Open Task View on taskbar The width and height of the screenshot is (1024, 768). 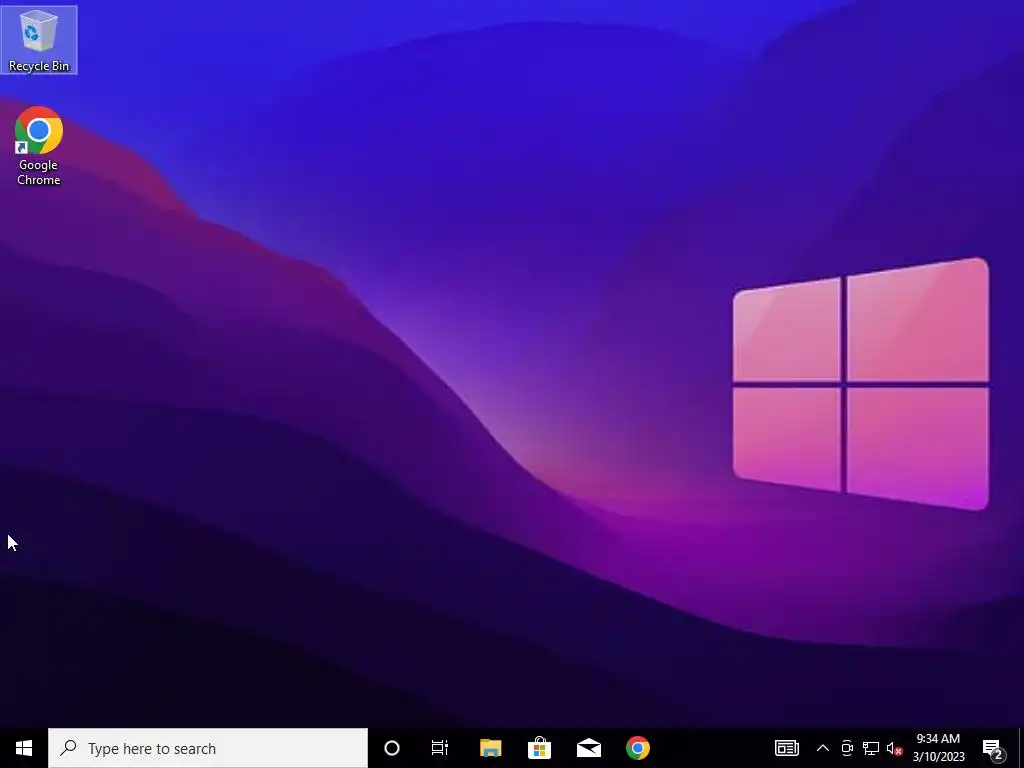[x=440, y=748]
